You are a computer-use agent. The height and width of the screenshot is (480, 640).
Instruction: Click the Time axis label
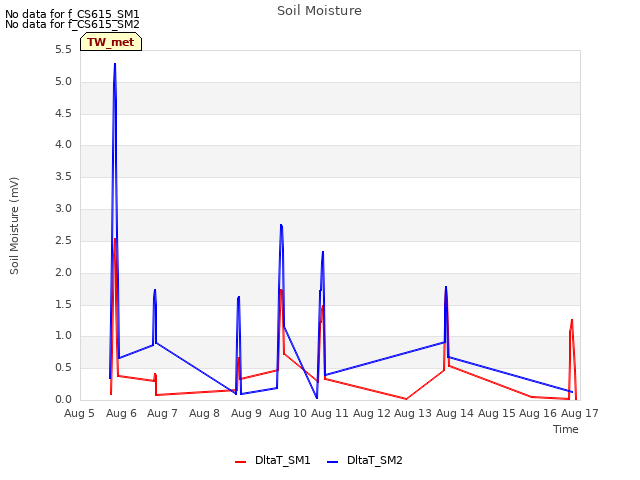566,429
